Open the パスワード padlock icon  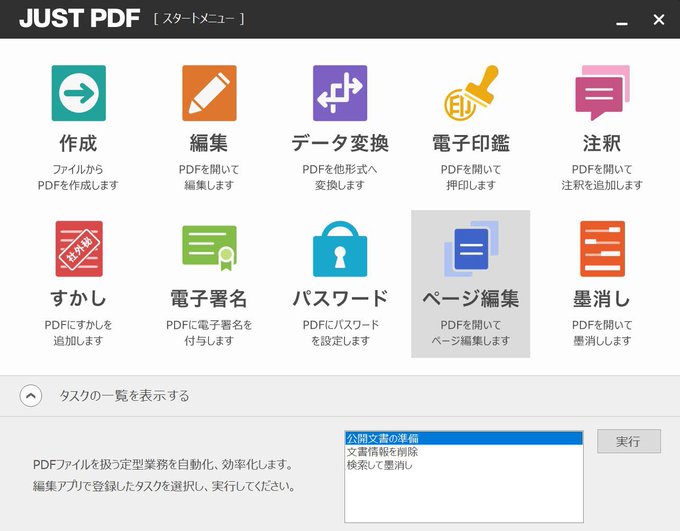pos(340,249)
